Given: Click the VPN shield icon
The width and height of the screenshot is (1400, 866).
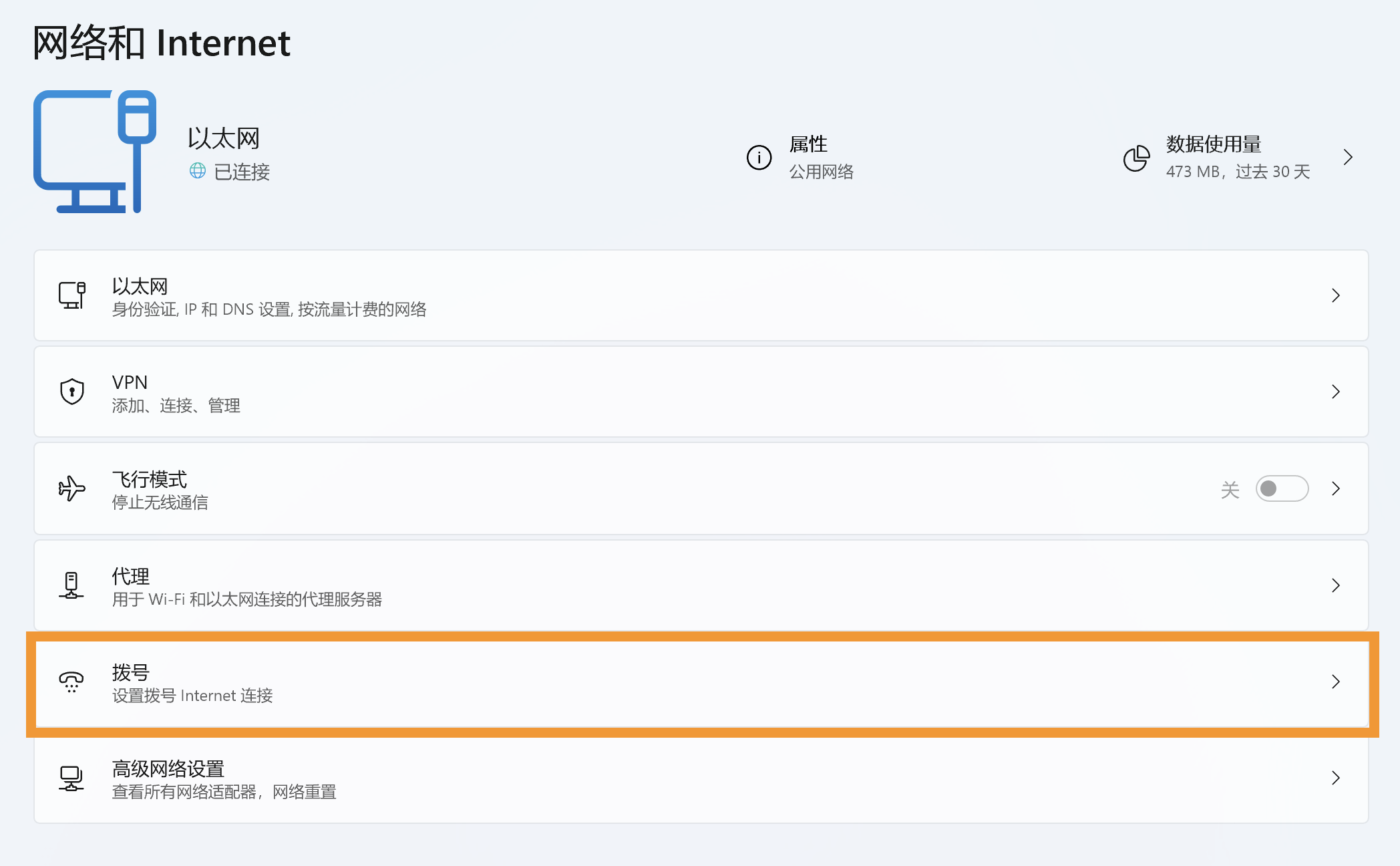Looking at the screenshot, I should coord(71,392).
